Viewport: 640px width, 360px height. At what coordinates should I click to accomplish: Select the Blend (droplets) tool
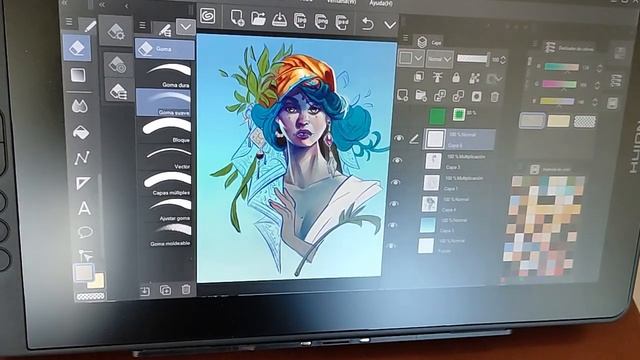[x=80, y=107]
